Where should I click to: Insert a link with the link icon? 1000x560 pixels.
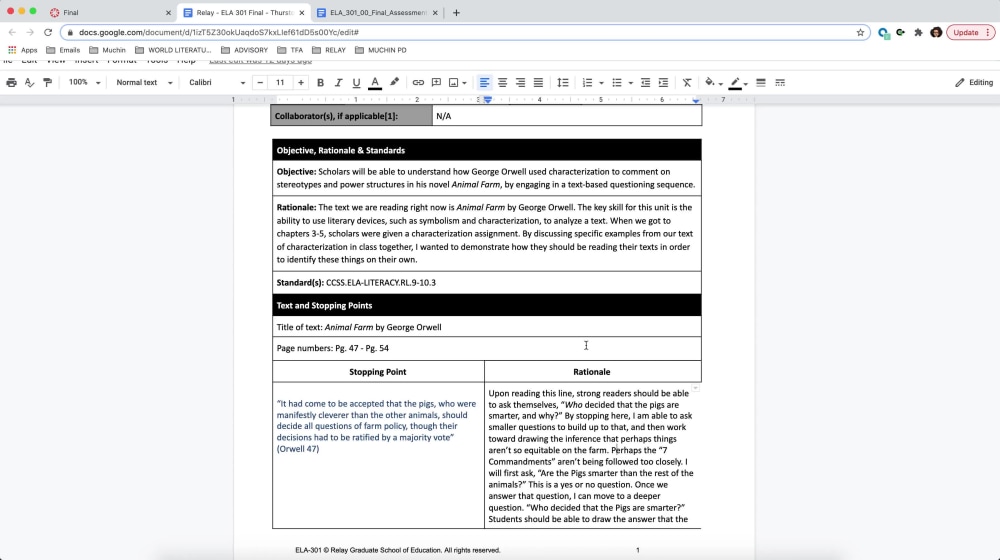click(418, 82)
